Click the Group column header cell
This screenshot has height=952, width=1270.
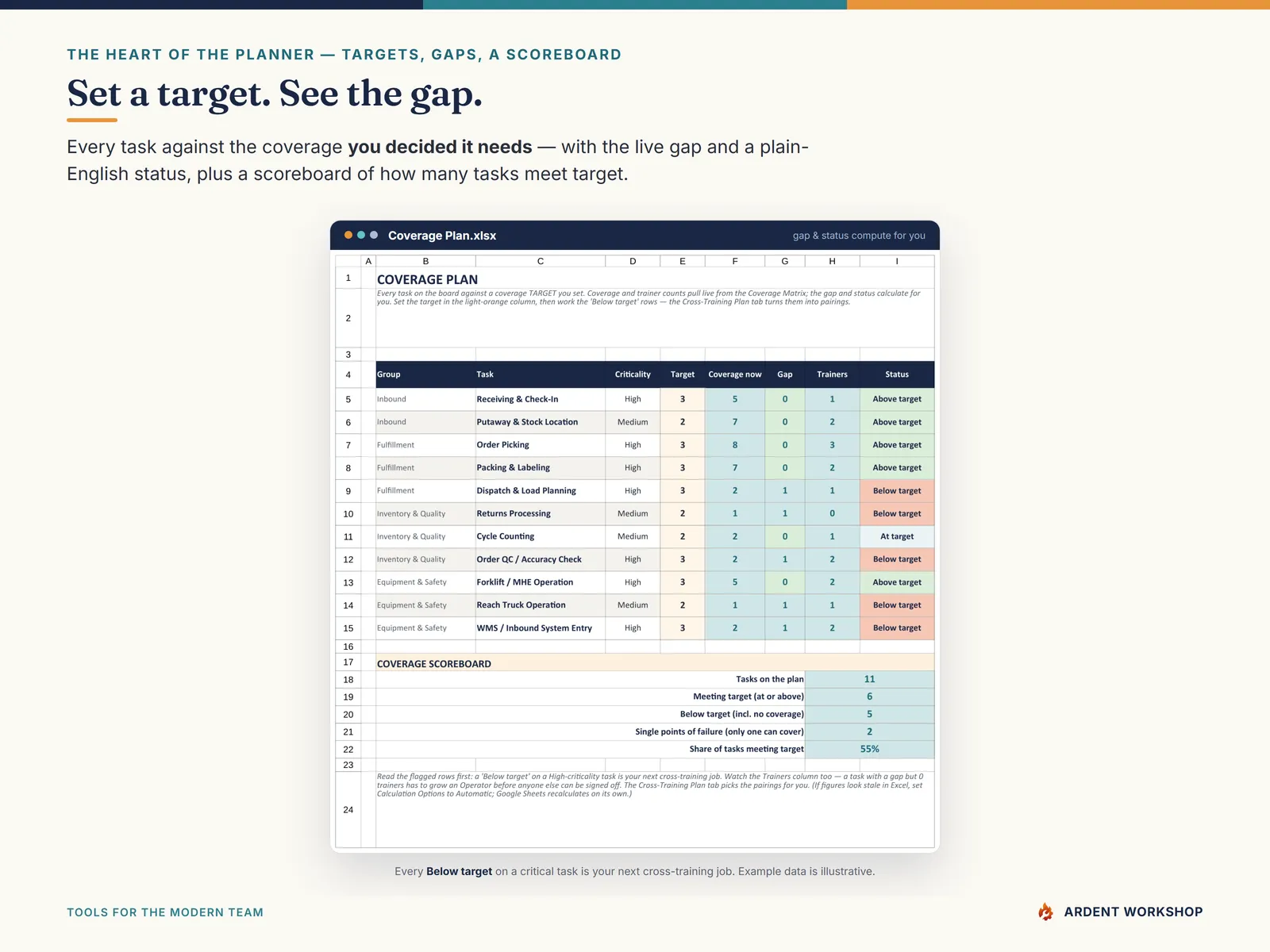pyautogui.click(x=425, y=374)
